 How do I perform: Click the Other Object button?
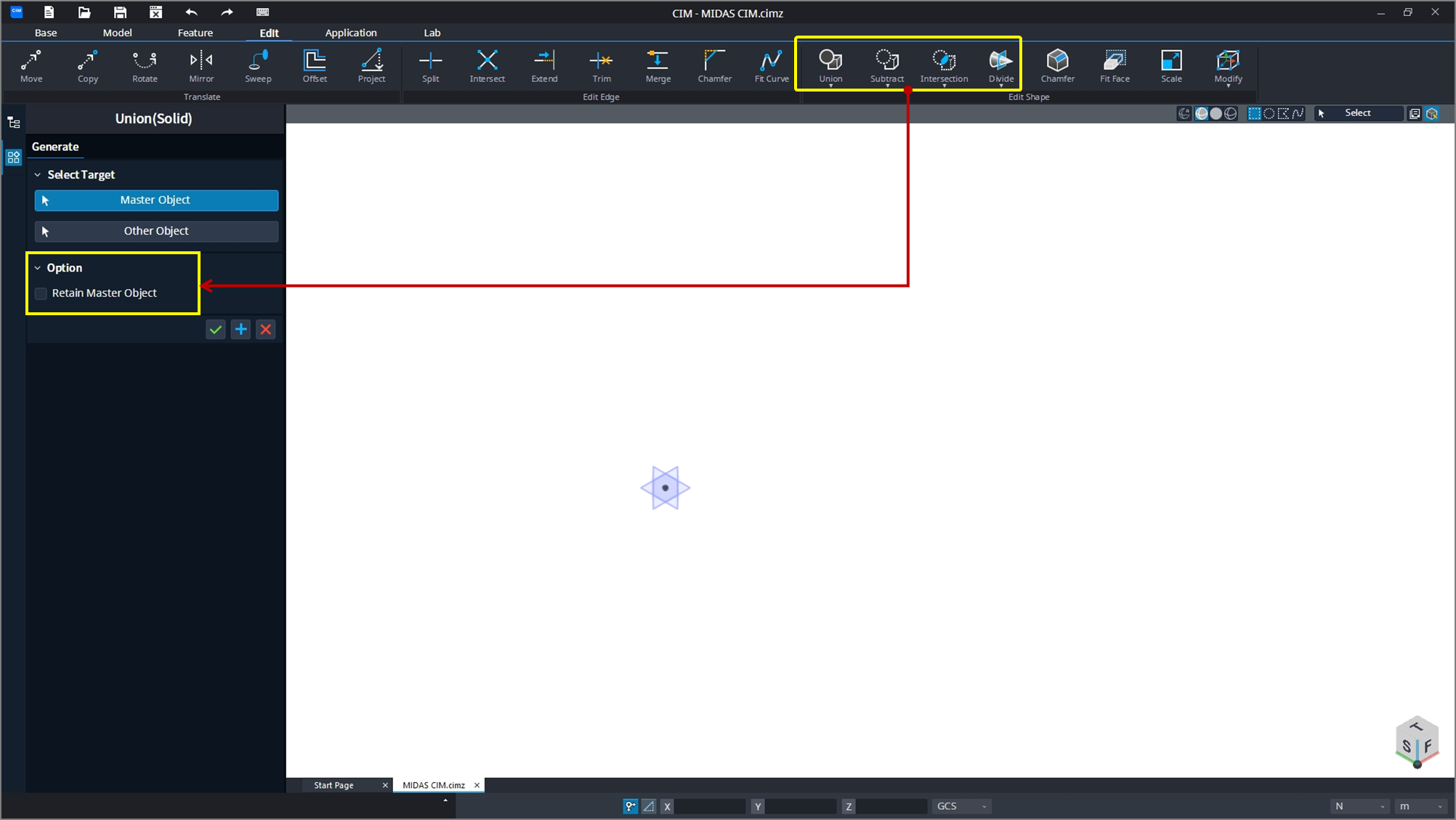click(156, 231)
